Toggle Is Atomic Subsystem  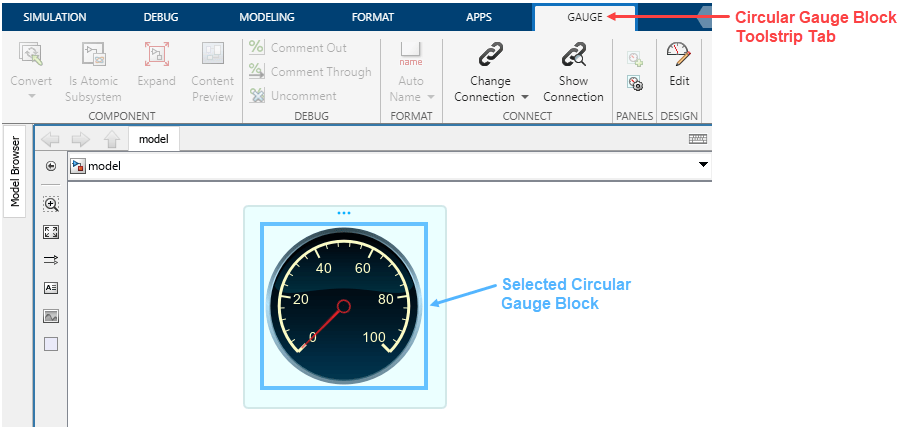pyautogui.click(x=93, y=72)
